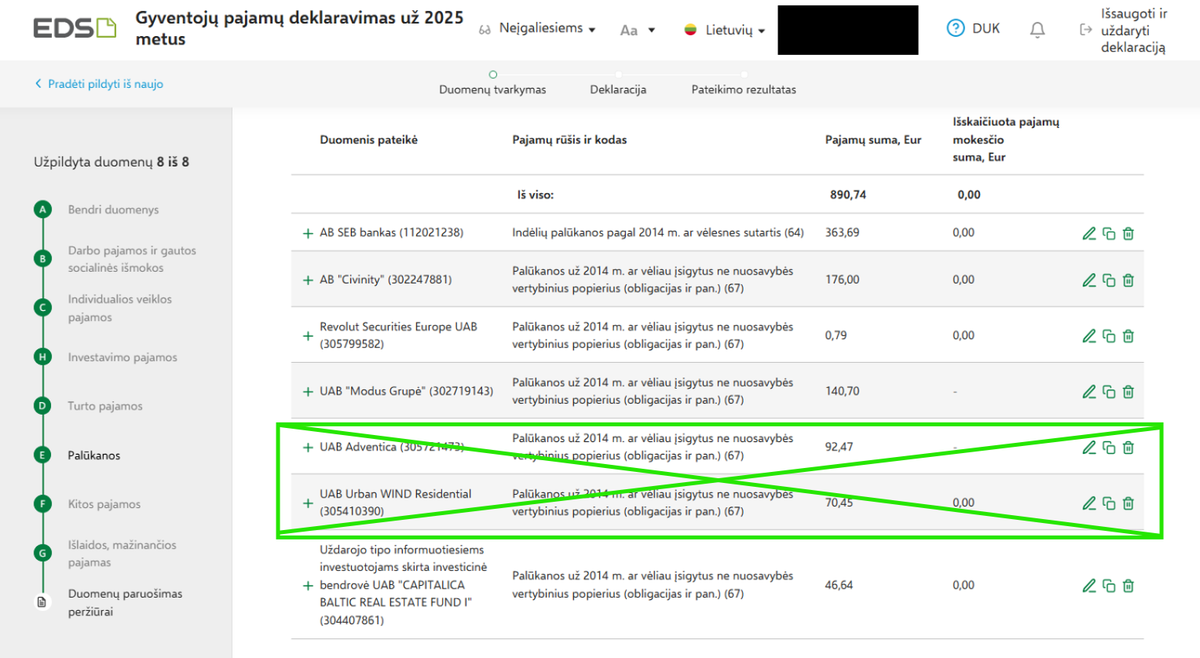Click the Duomenis pateikė column header
The width and height of the screenshot is (1200, 658).
[369, 140]
